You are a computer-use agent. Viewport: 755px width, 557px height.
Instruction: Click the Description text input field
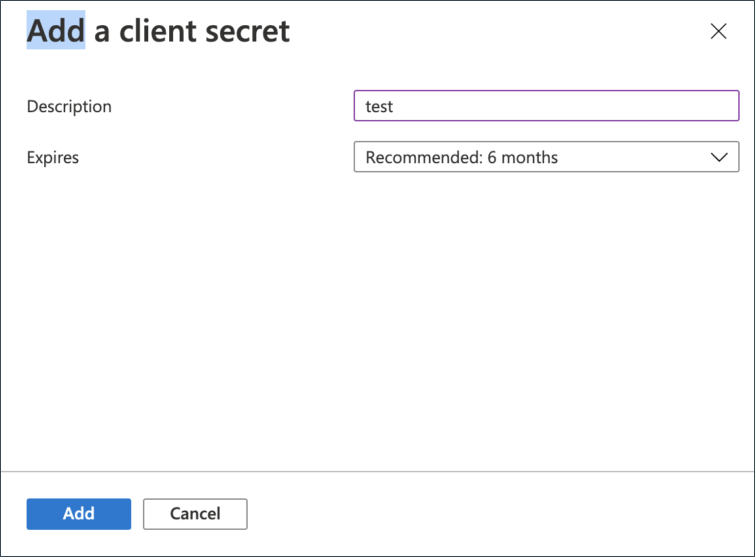click(x=546, y=106)
